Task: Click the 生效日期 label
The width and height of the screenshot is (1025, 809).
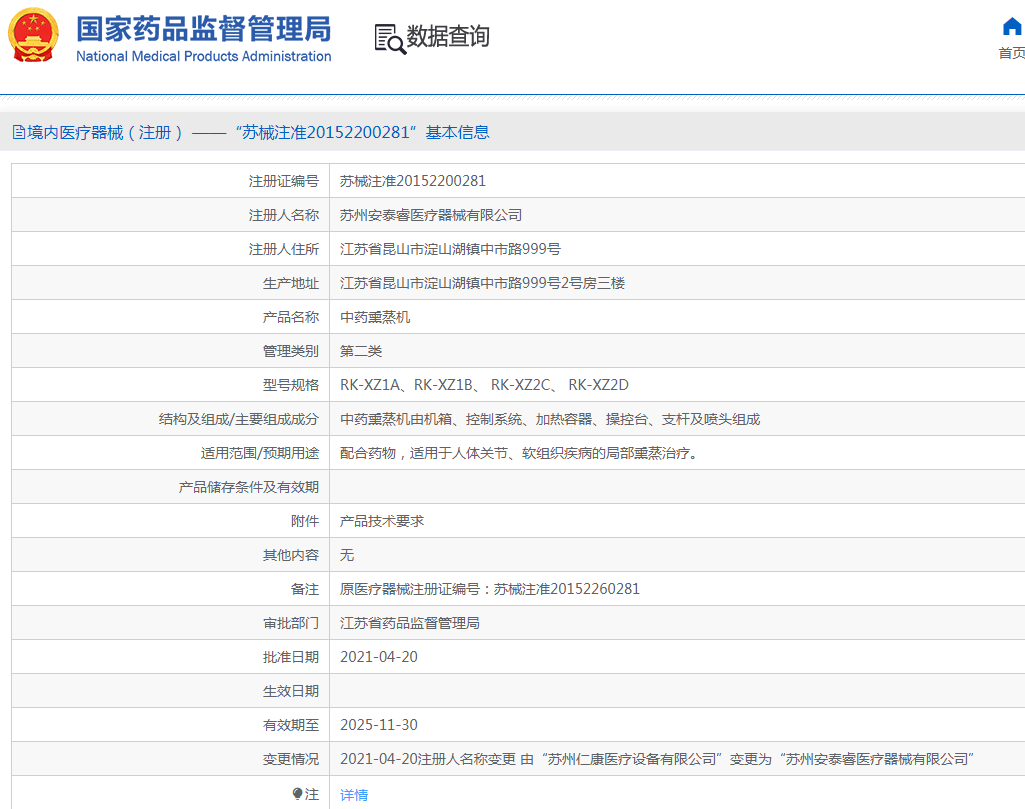Action: 291,691
